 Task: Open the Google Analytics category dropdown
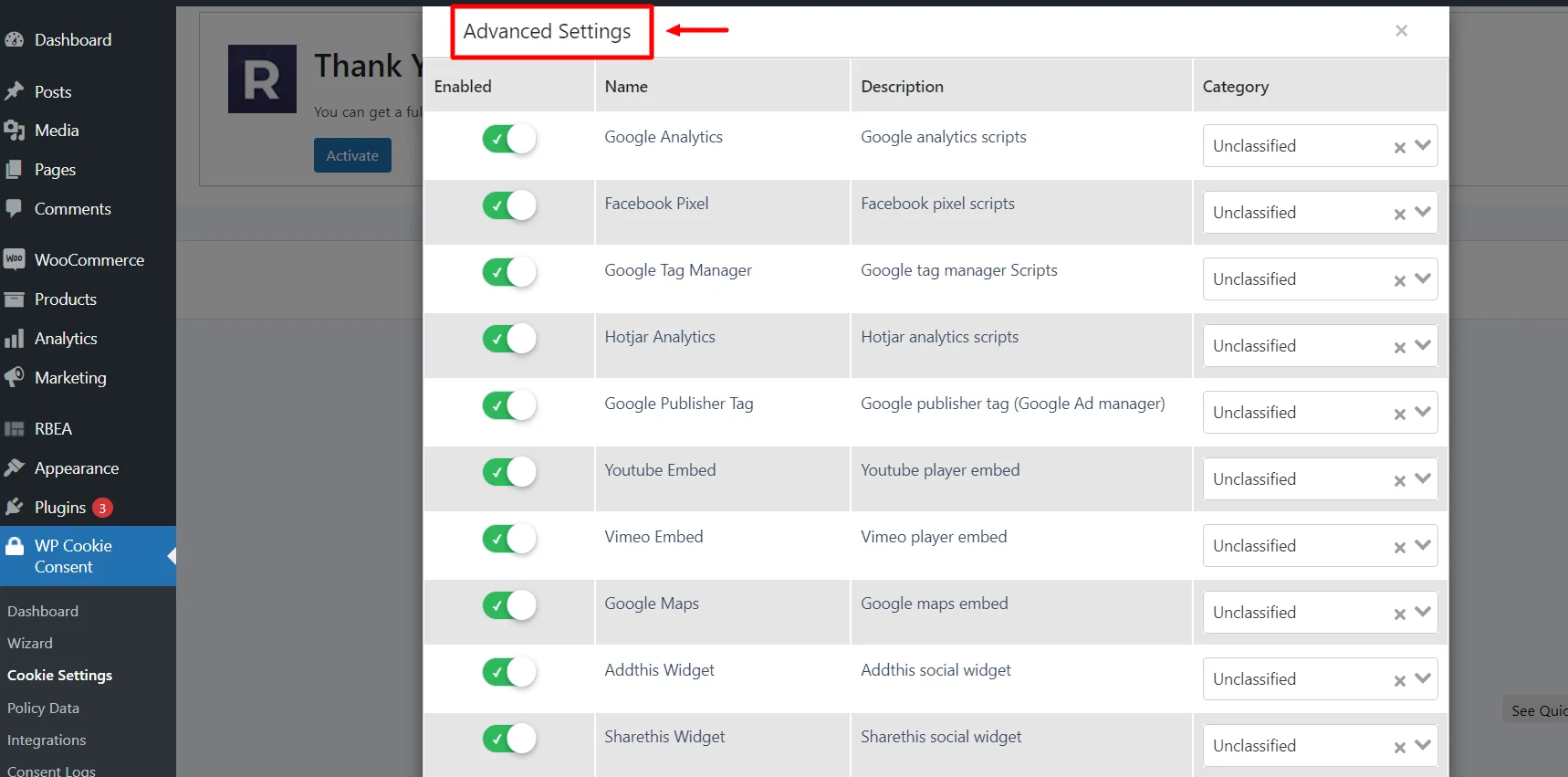[1423, 146]
